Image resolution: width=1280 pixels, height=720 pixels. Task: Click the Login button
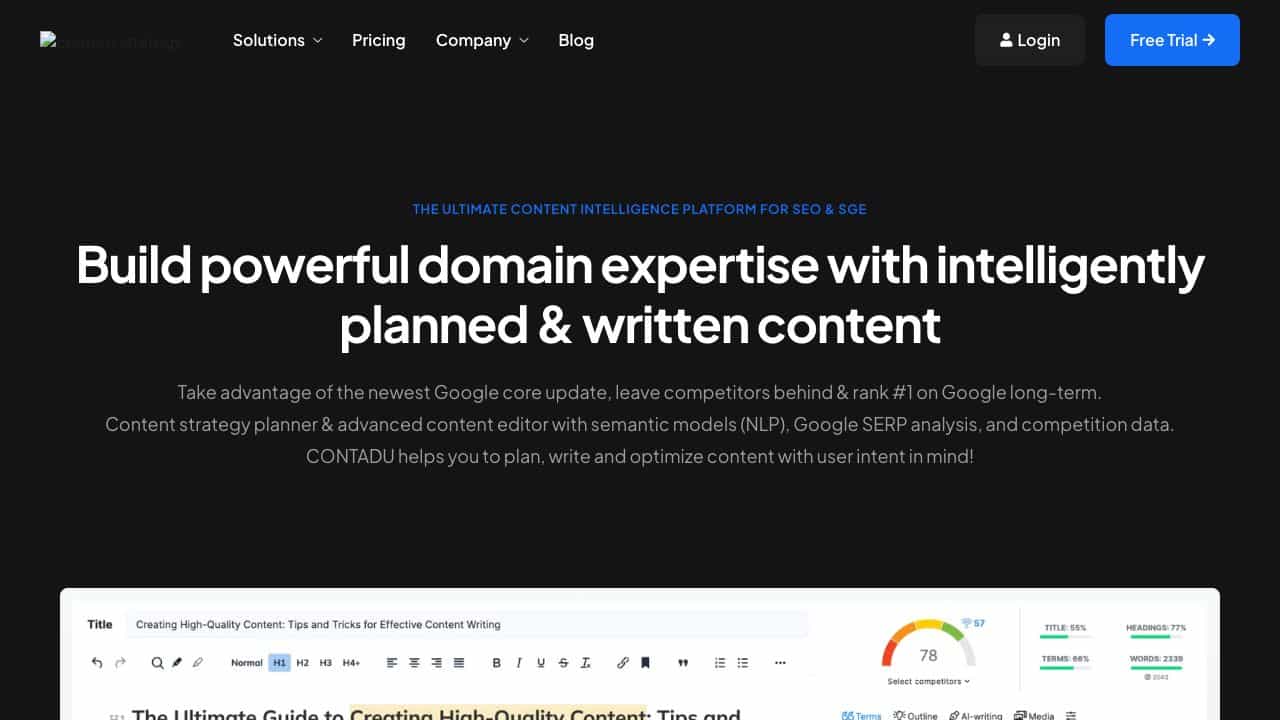pyautogui.click(x=1030, y=40)
